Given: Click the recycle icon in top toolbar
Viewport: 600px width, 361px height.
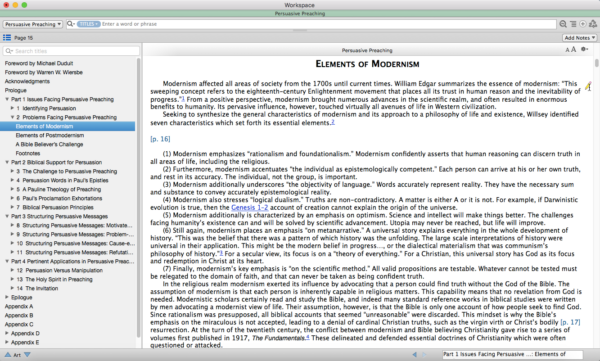Looking at the screenshot, I should coord(593,24).
